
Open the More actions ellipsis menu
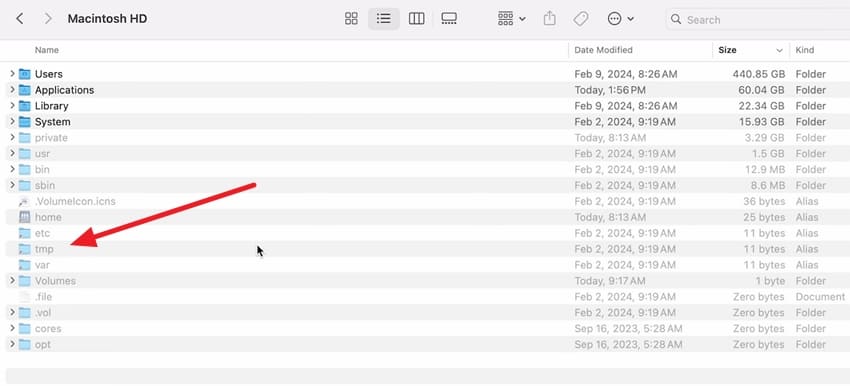point(621,19)
